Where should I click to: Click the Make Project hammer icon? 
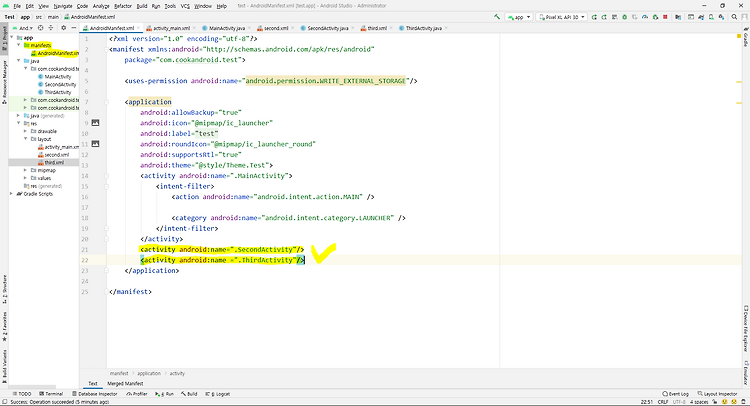[497, 17]
